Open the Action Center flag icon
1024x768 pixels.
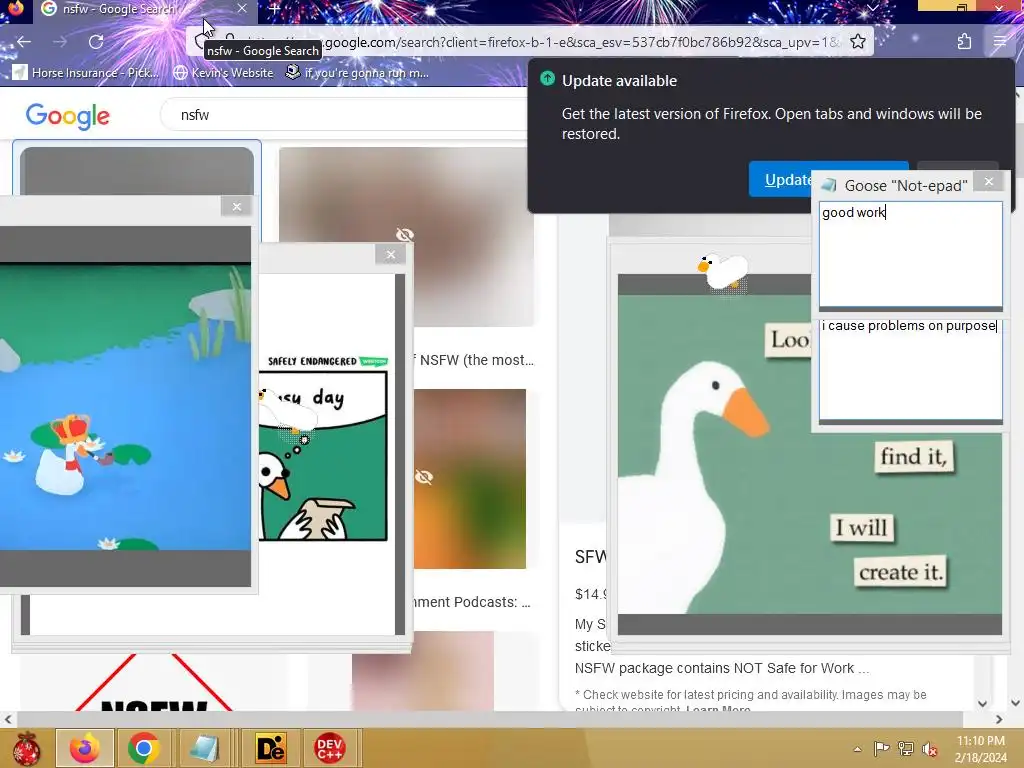click(x=881, y=748)
